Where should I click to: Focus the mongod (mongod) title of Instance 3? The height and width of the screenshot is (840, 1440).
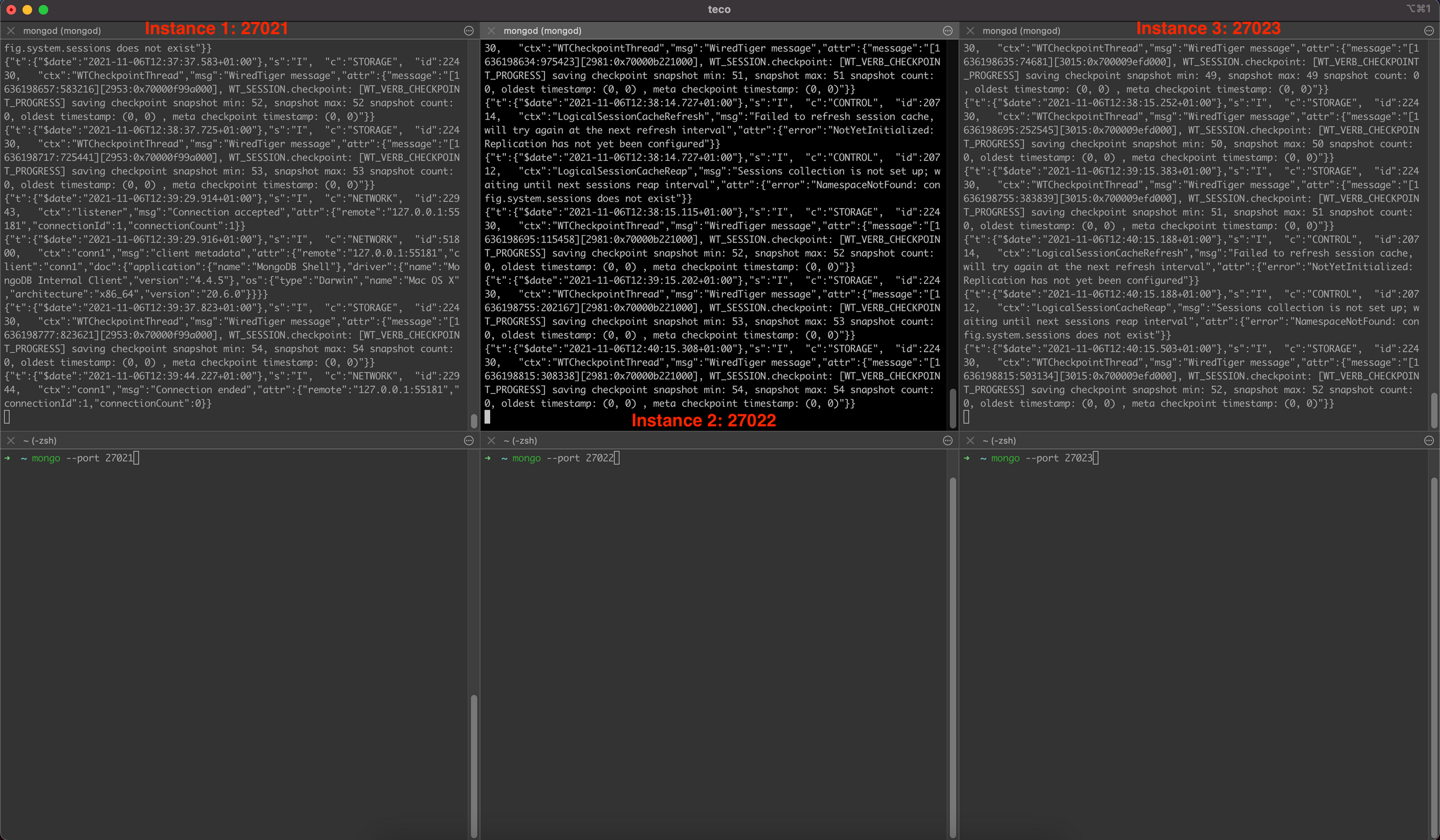[x=1021, y=31]
